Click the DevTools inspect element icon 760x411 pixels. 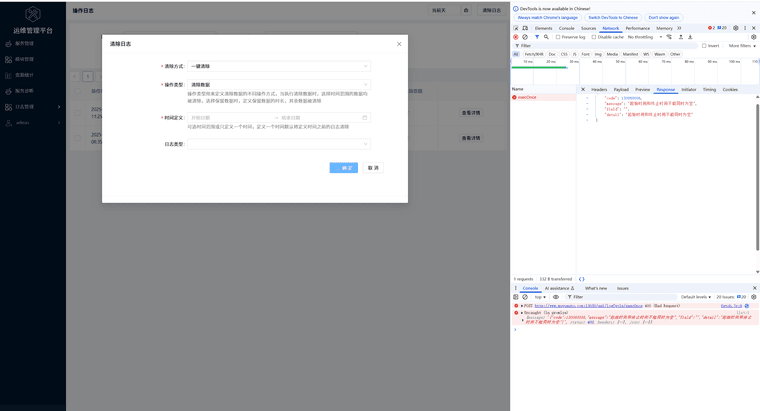pos(516,28)
